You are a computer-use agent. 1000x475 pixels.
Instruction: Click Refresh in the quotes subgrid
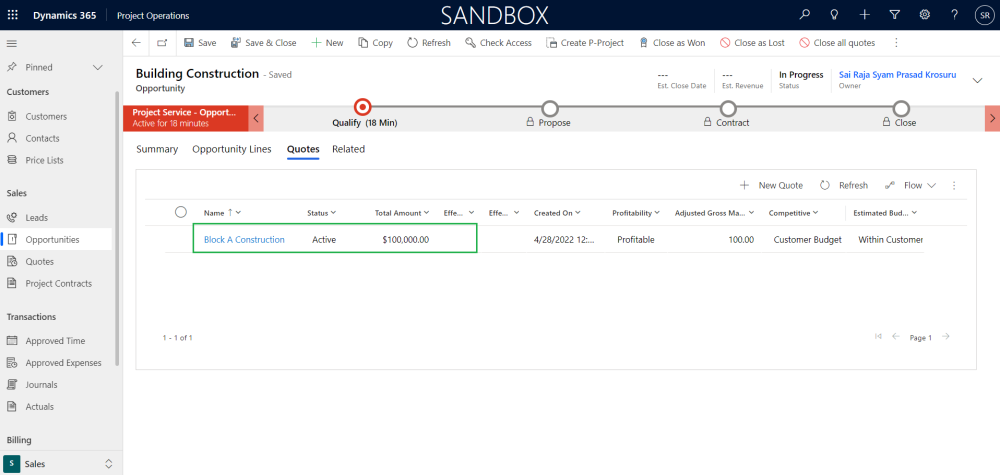[x=844, y=186]
